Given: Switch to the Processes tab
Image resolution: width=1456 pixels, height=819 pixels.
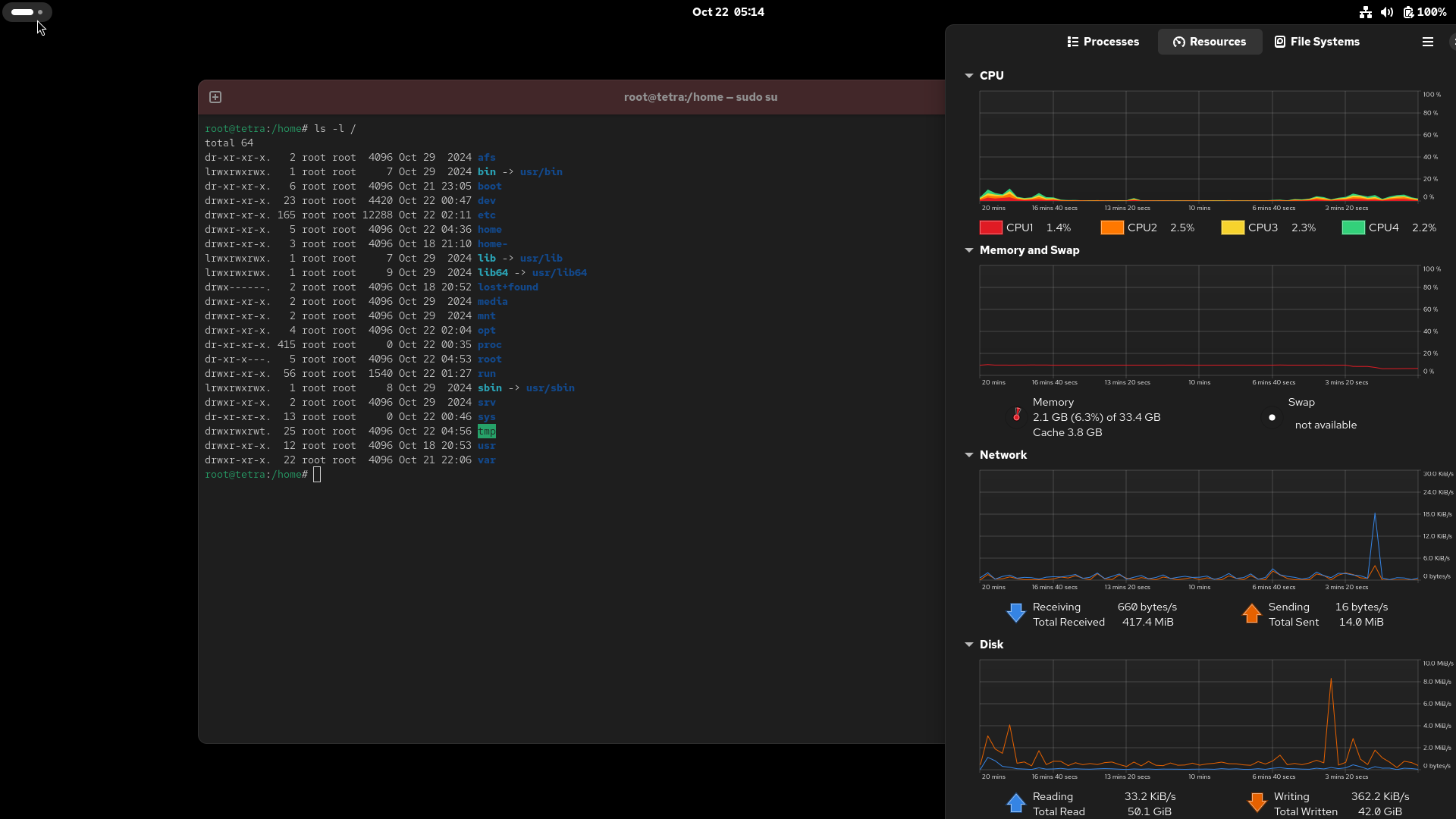Looking at the screenshot, I should point(1103,42).
